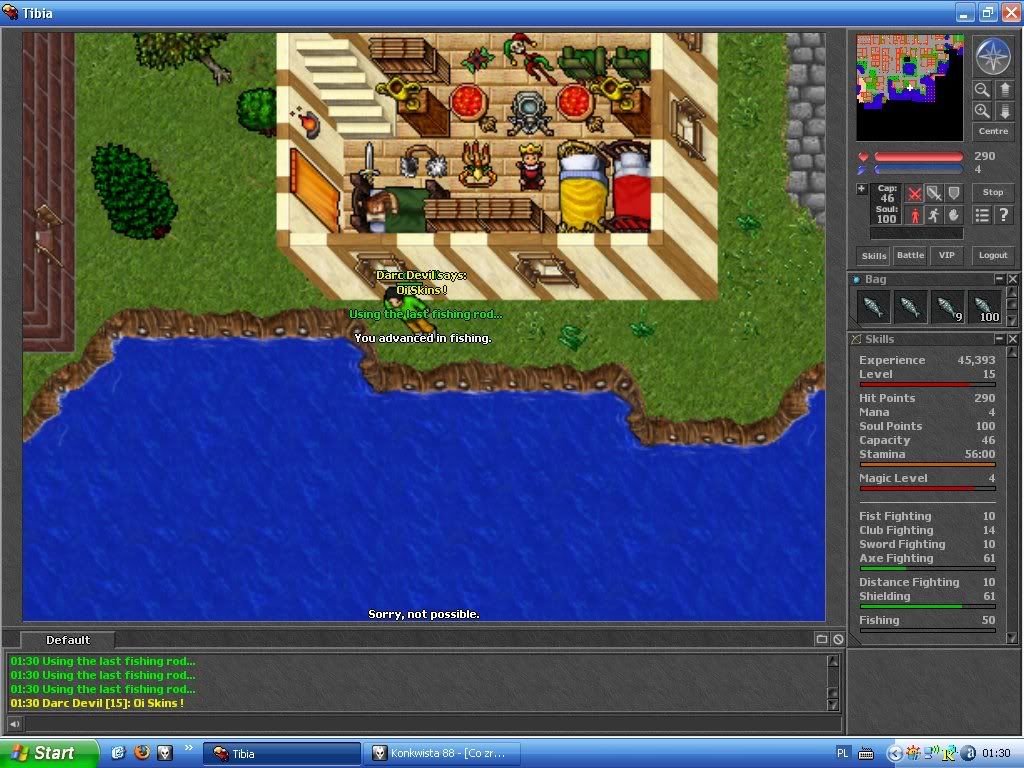
Task: Expand hidden system tray icons
Action: coord(894,754)
